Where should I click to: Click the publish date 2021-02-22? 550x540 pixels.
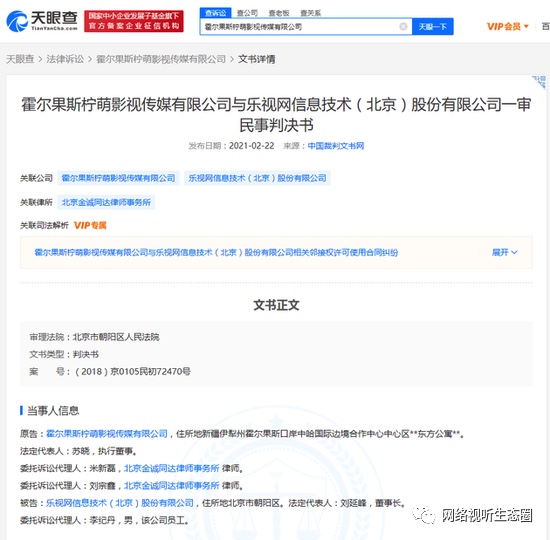click(251, 146)
